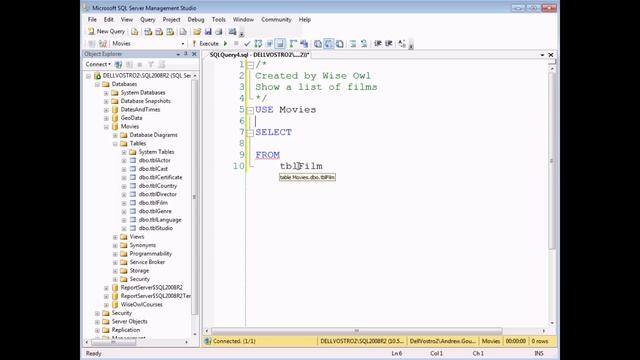Image resolution: width=640 pixels, height=360 pixels.
Task: Open the active files dropdown arrow
Action: (542, 55)
